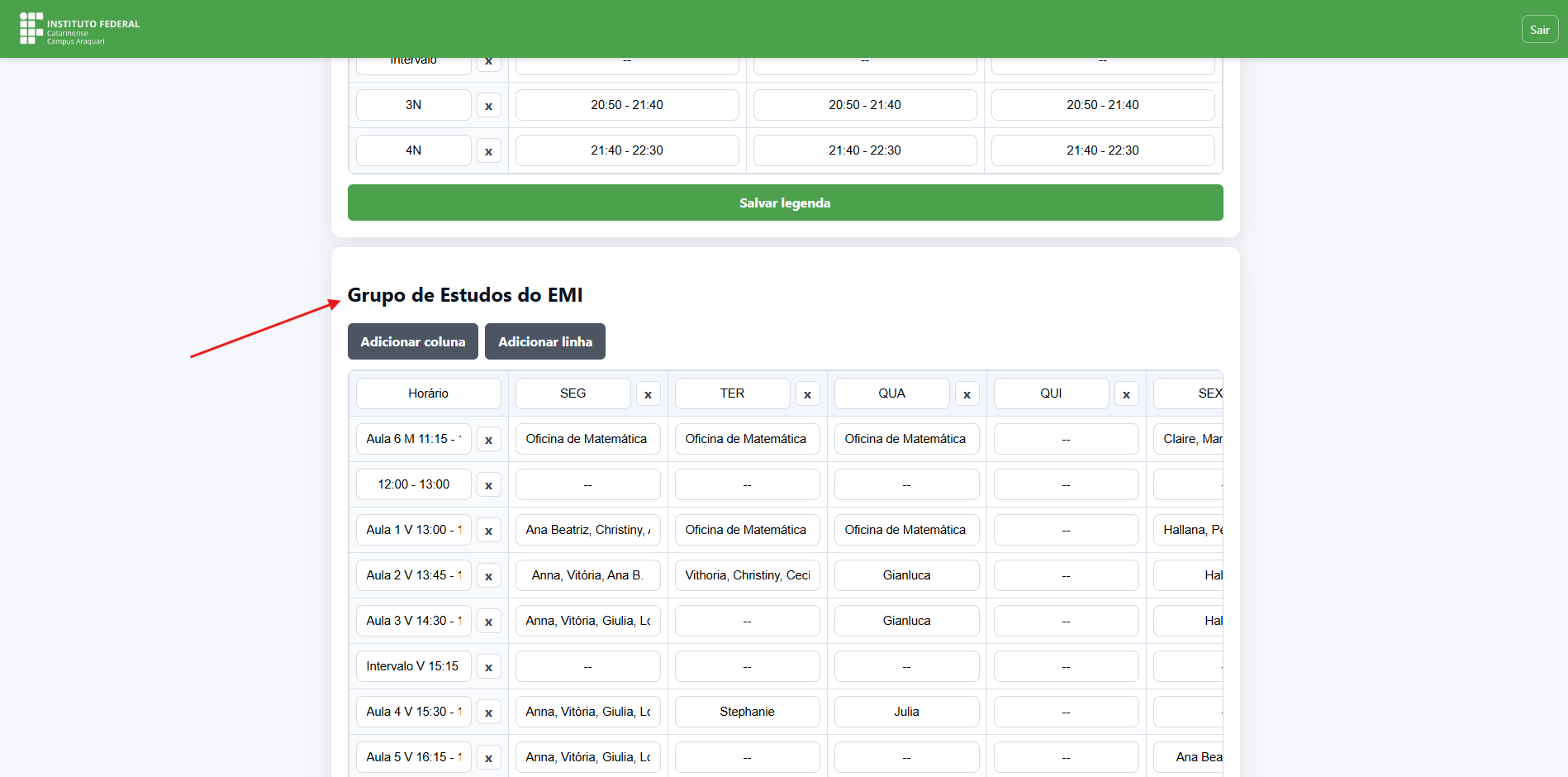Delete the TER column with x
The image size is (1568, 777).
pyautogui.click(x=808, y=394)
